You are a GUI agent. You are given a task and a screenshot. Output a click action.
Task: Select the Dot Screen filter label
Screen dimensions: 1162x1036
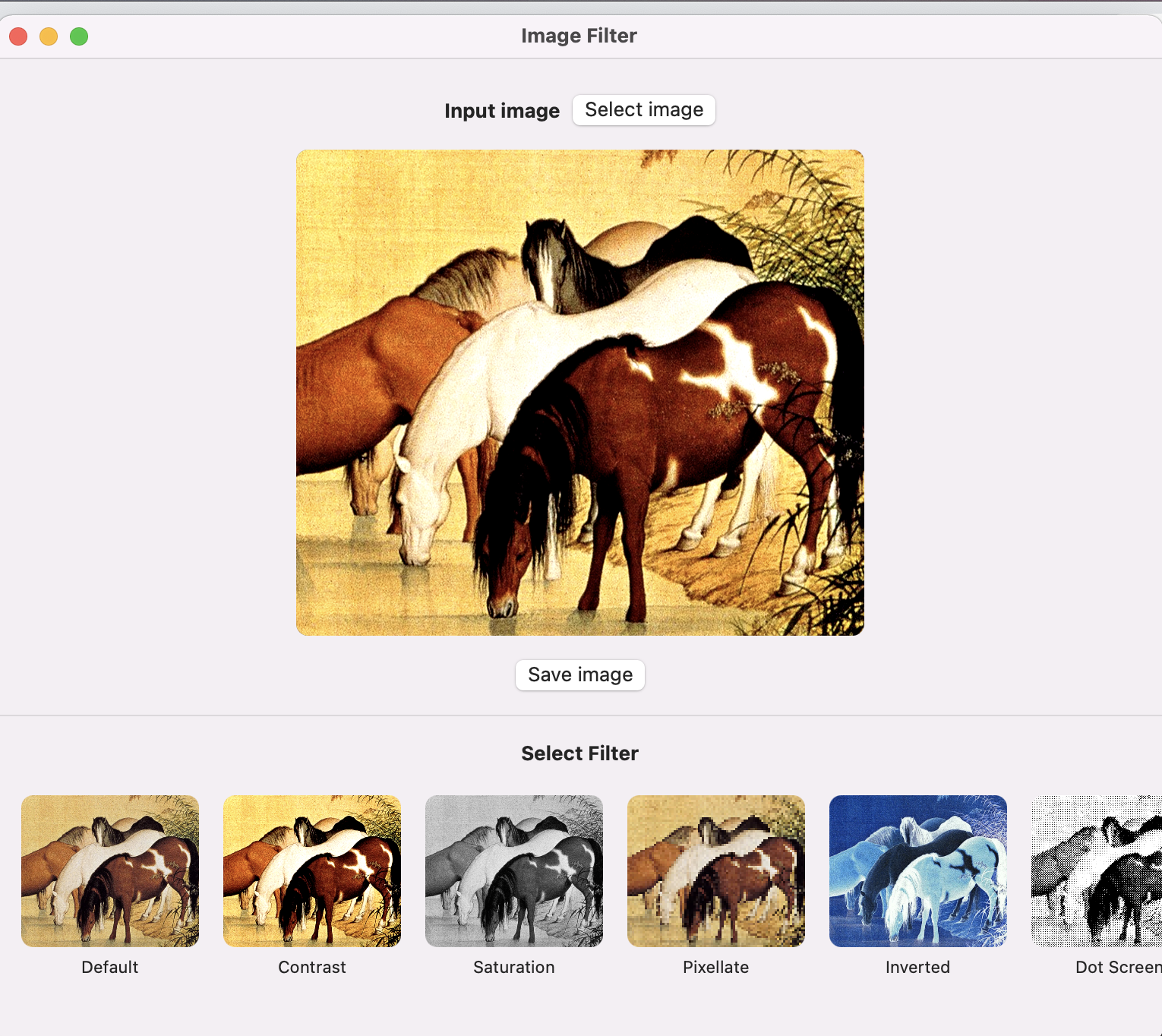[x=1117, y=967]
